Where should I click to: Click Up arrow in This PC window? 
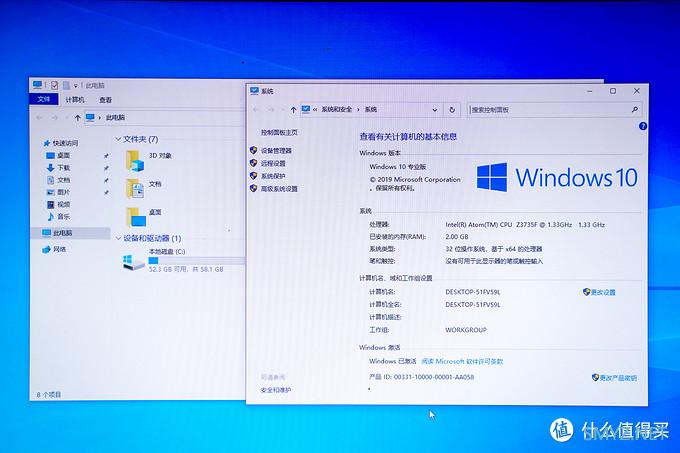(x=77, y=117)
